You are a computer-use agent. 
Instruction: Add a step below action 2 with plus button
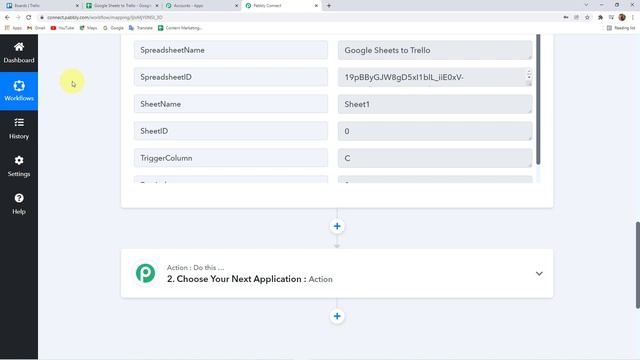[337, 316]
